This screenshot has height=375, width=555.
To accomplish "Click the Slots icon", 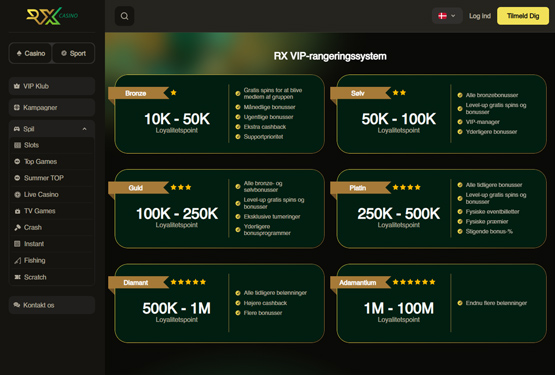I will click(x=17, y=145).
